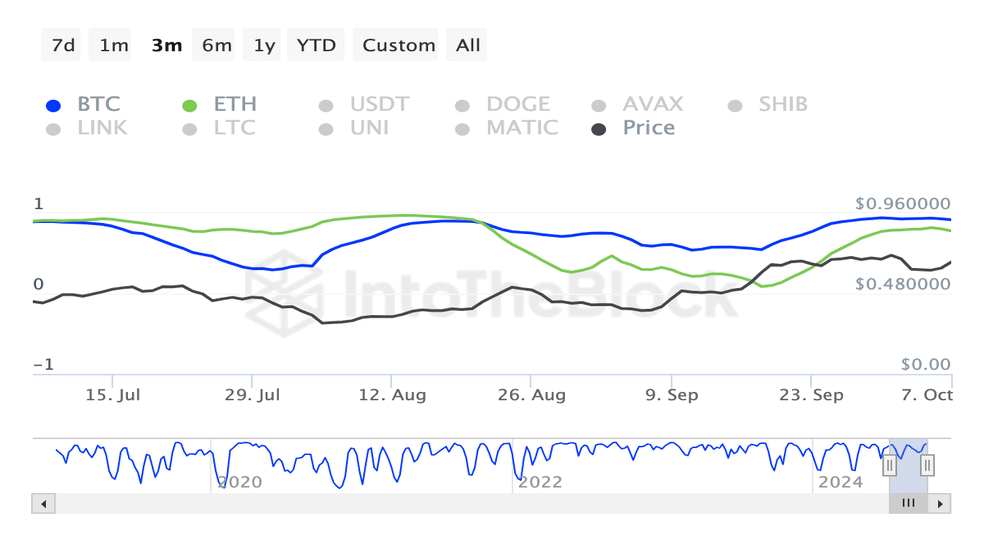Click the right scroll arrow of the navigator
The image size is (984, 554).
[939, 503]
